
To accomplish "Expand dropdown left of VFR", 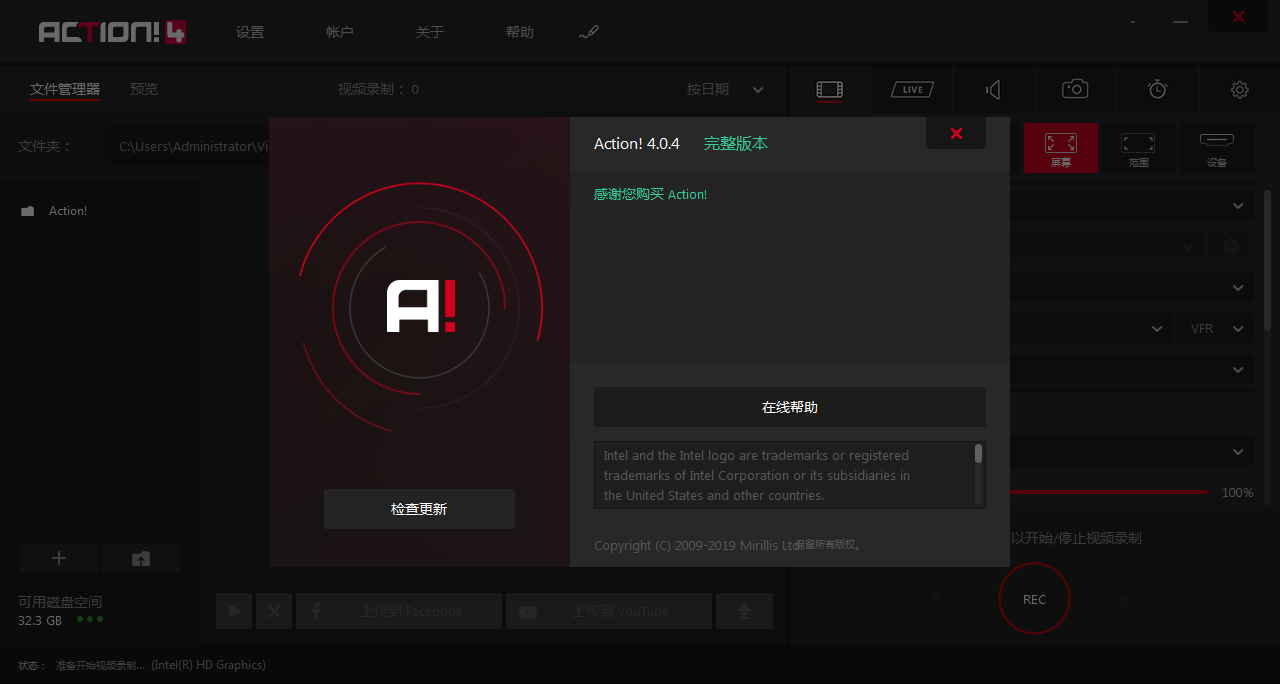I will pos(1158,328).
